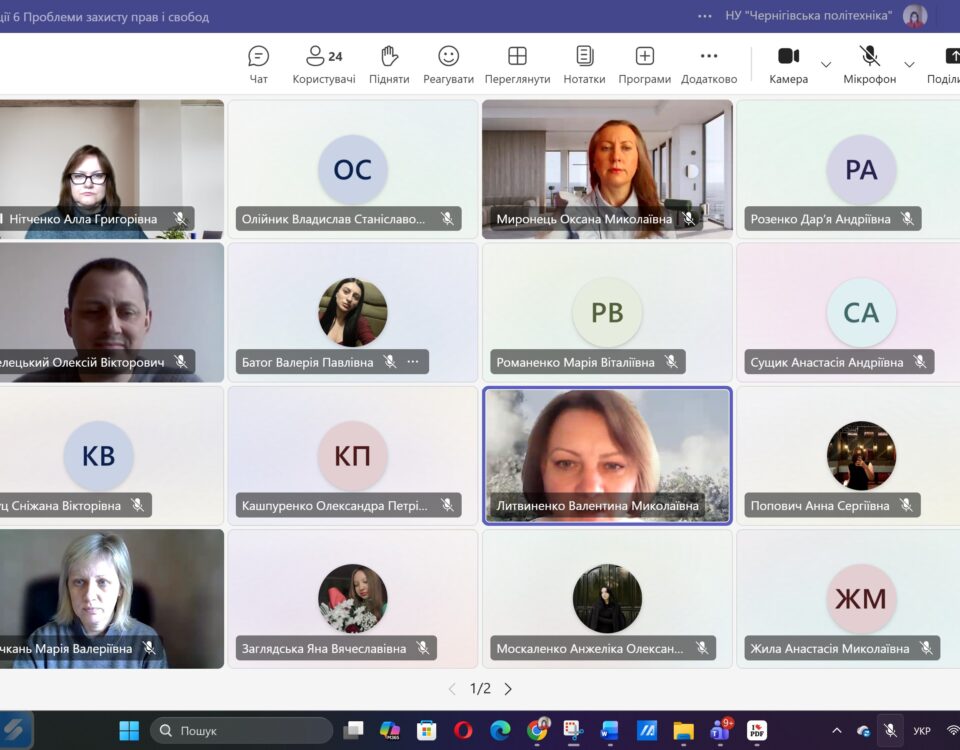Open Переглянути view options
Image resolution: width=960 pixels, height=750 pixels.
pyautogui.click(x=517, y=65)
